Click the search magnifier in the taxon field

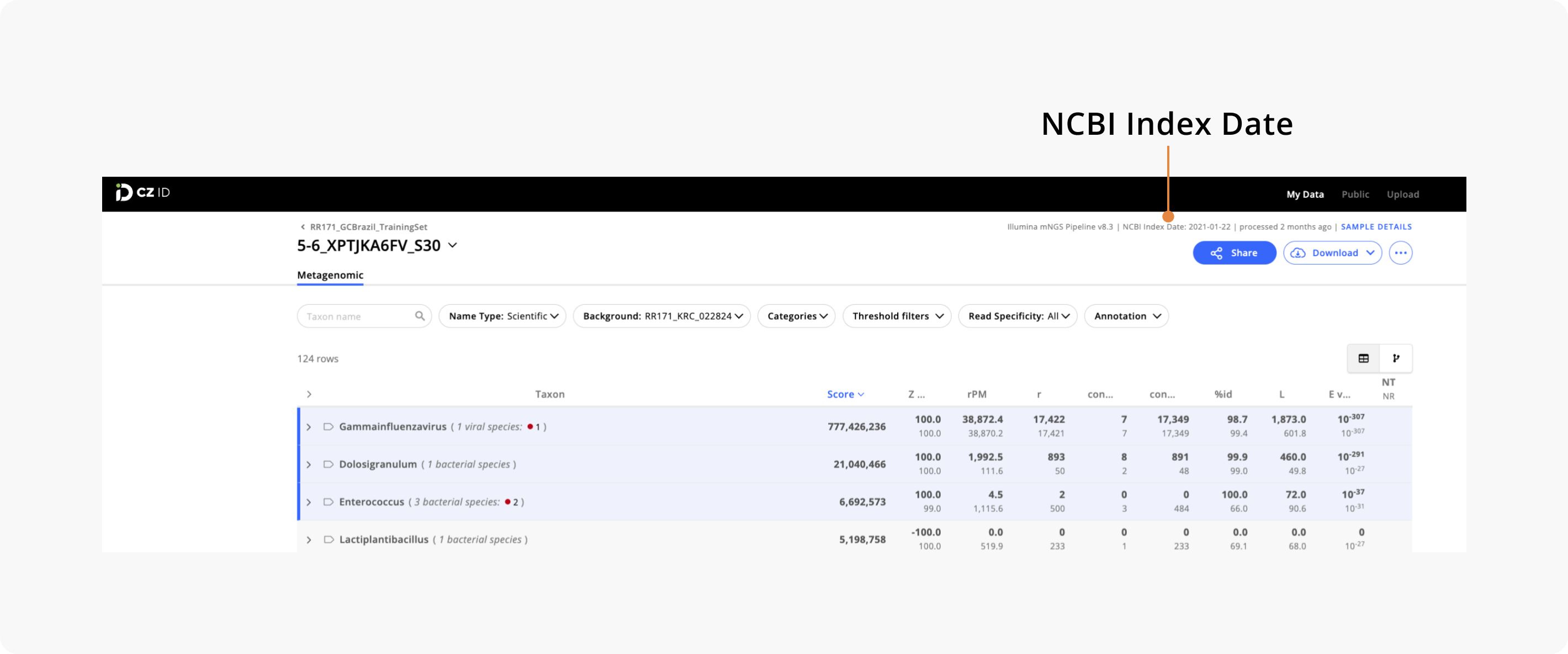pos(420,316)
